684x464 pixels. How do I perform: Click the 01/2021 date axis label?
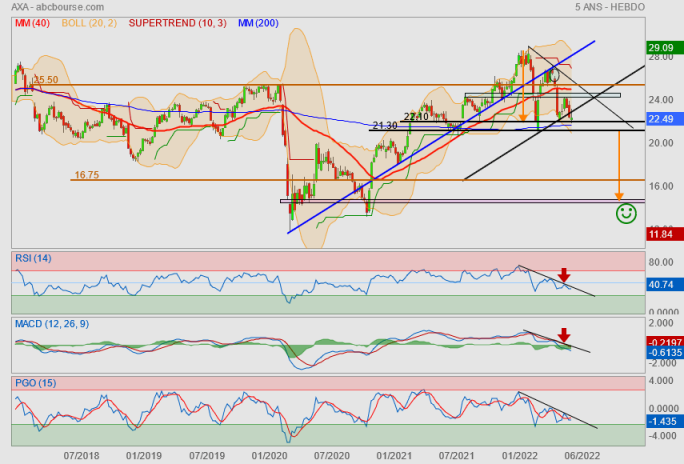[x=394, y=456]
